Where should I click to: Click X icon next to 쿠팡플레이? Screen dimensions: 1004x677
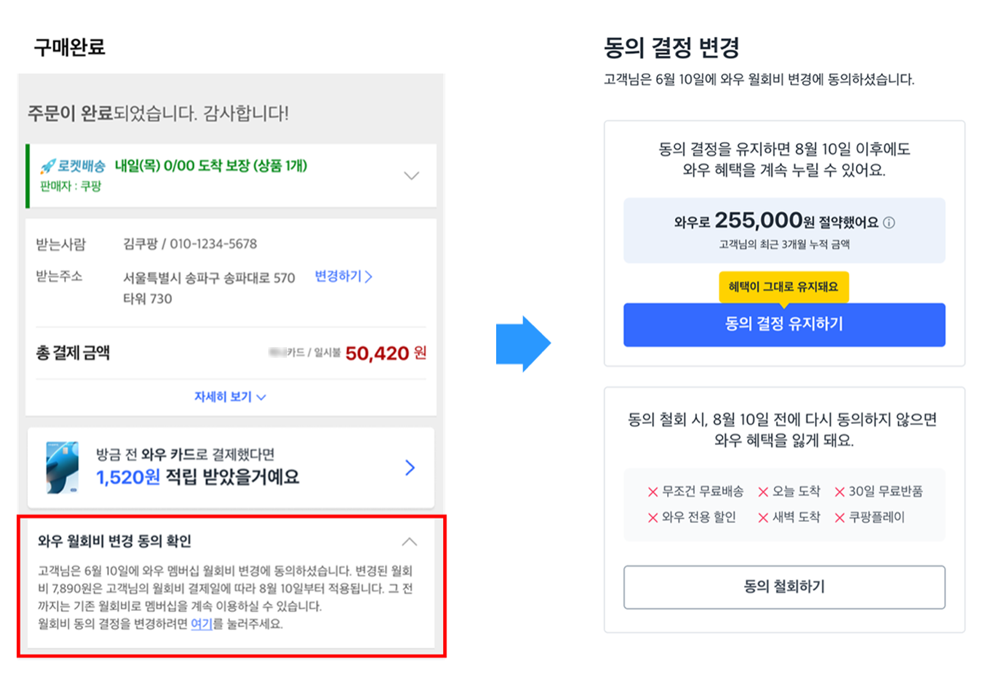[x=840, y=518]
